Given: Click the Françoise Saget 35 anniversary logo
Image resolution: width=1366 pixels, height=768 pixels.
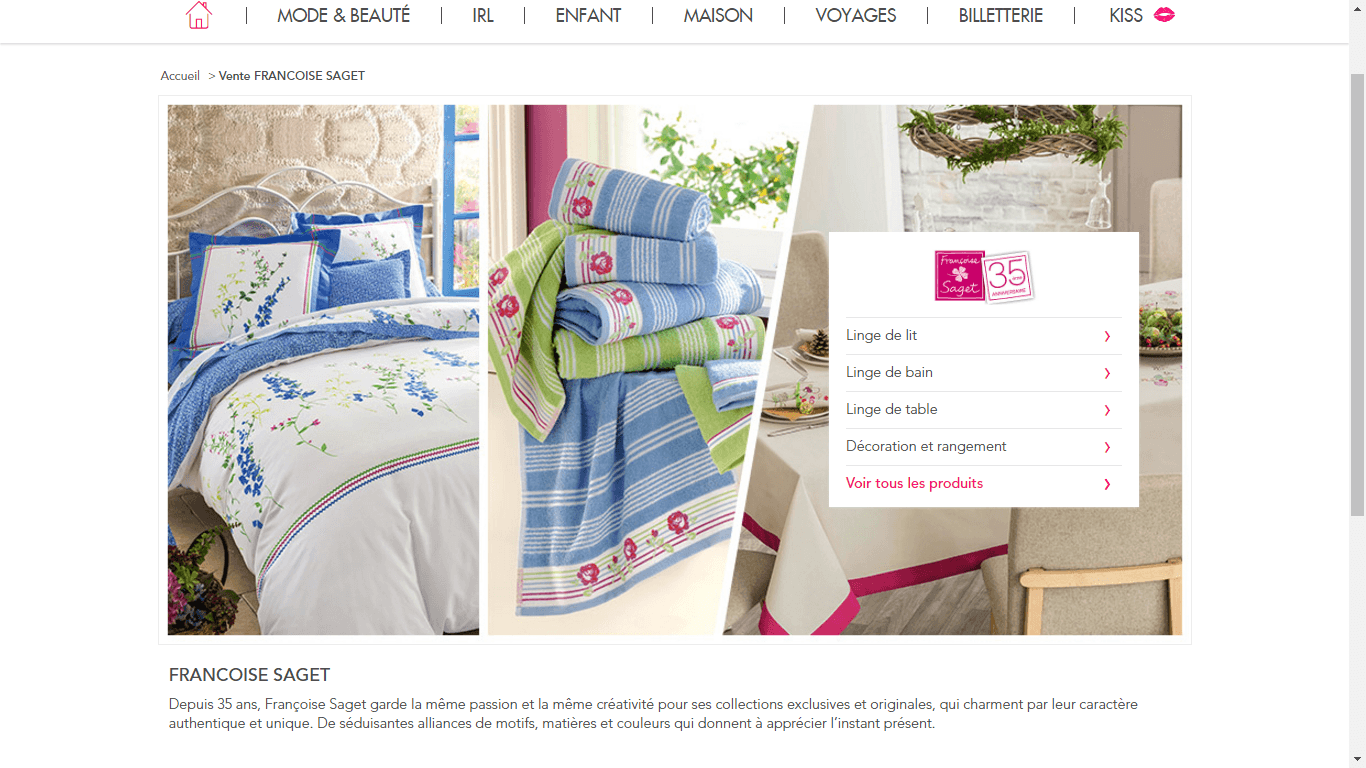Looking at the screenshot, I should [984, 276].
